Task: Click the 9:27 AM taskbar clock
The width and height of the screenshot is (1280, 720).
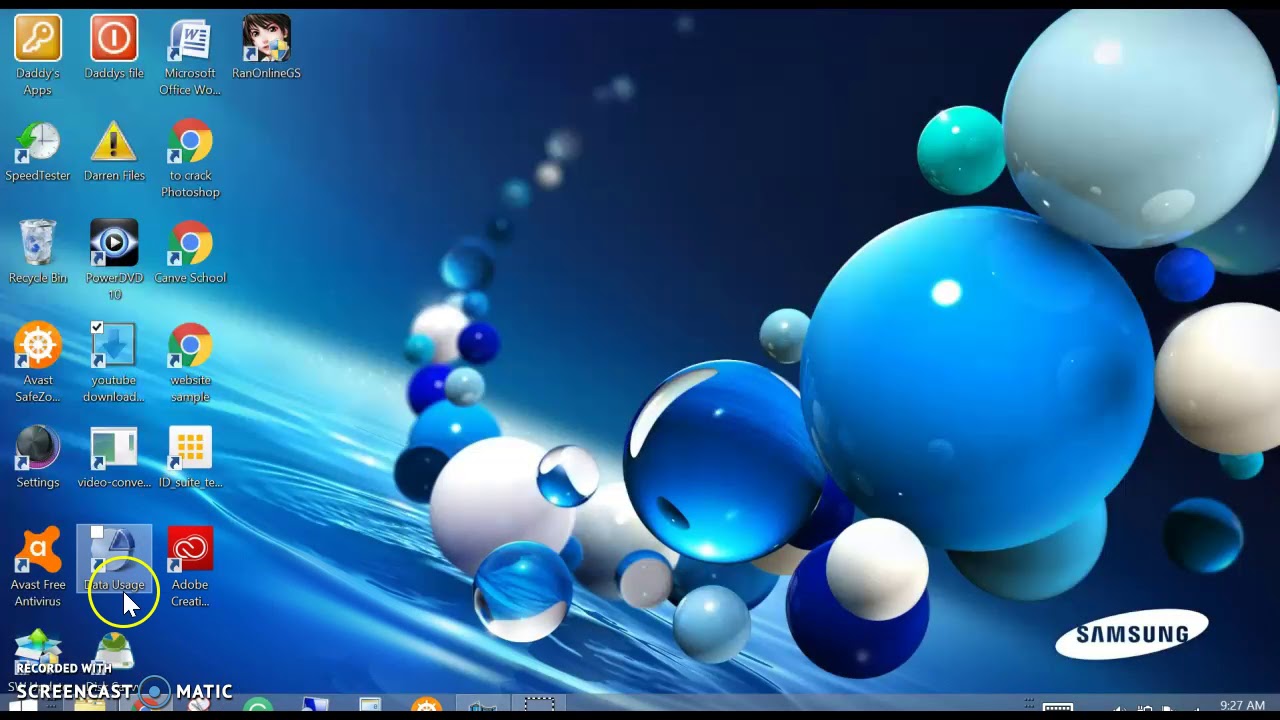Action: point(1242,706)
